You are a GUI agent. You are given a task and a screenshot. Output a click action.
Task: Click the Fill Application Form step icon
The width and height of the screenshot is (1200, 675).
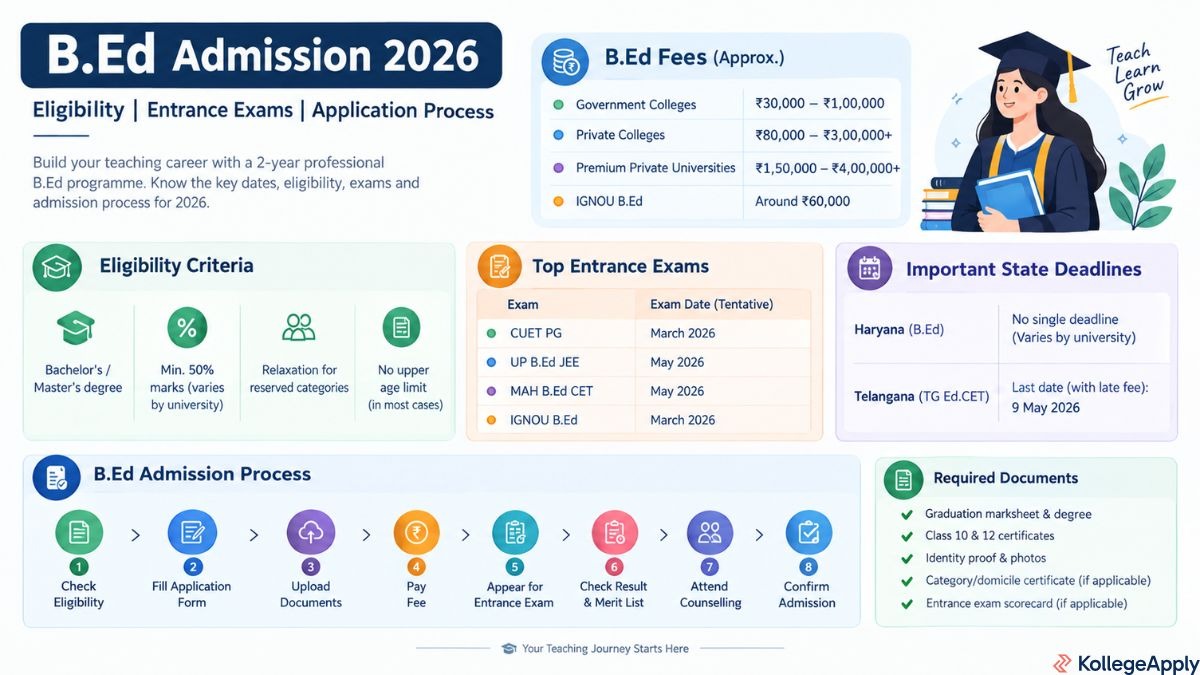pos(192,533)
